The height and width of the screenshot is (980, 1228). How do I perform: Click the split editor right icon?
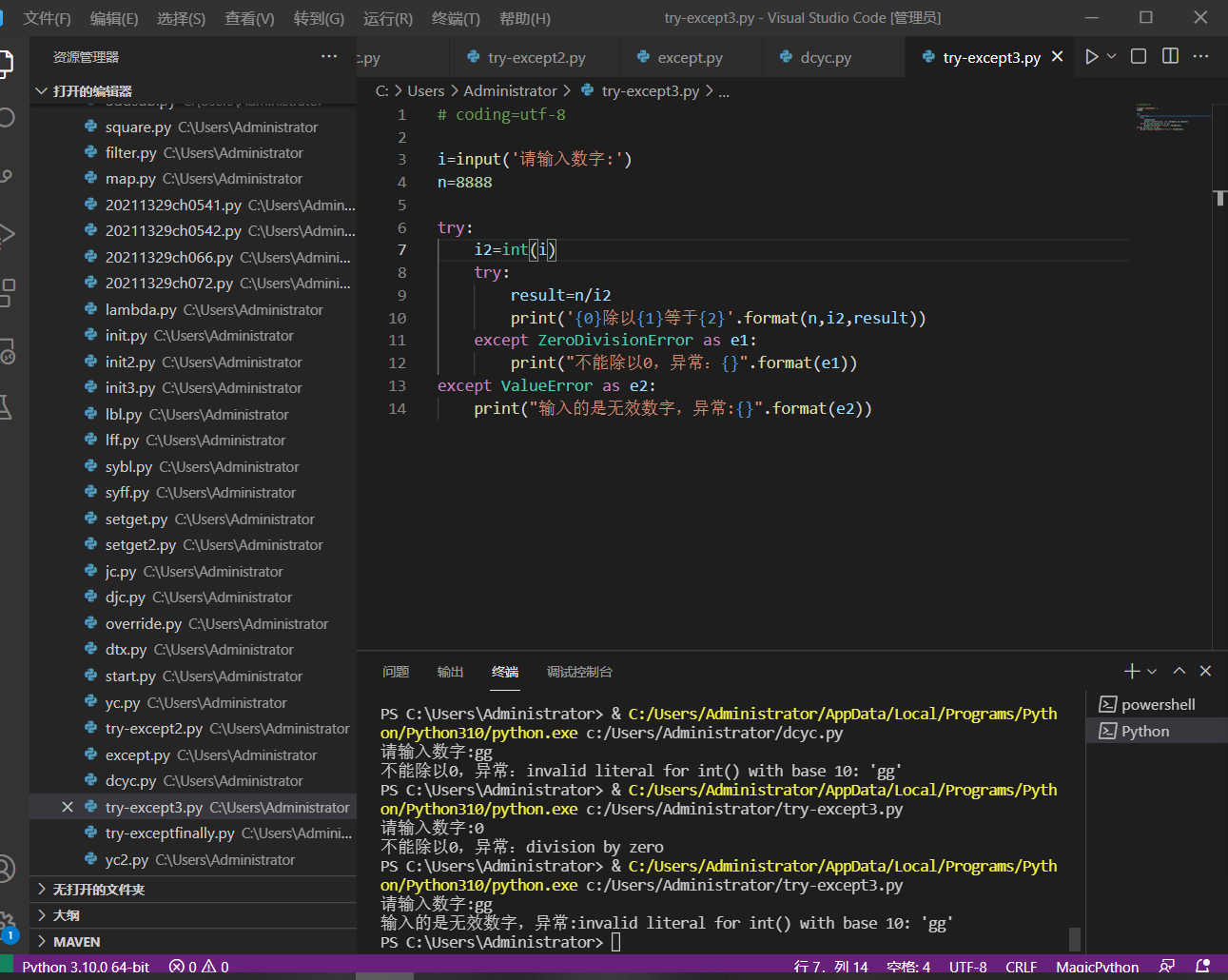pos(1170,57)
